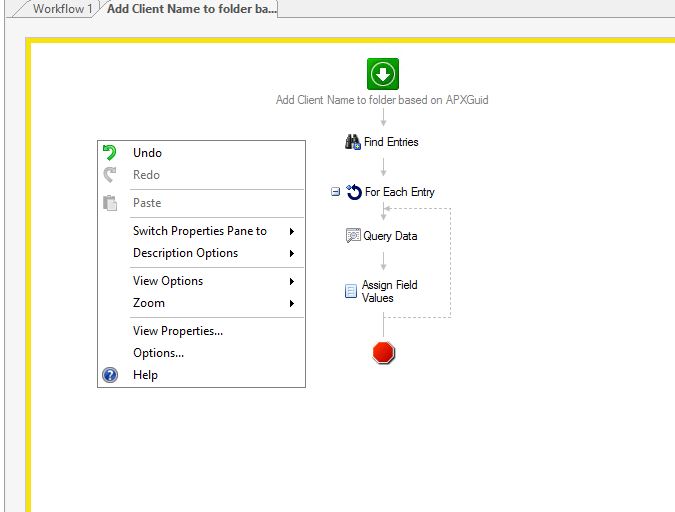This screenshot has height=512, width=675.
Task: Switch to the Workflow 1 tab
Action: (x=64, y=9)
